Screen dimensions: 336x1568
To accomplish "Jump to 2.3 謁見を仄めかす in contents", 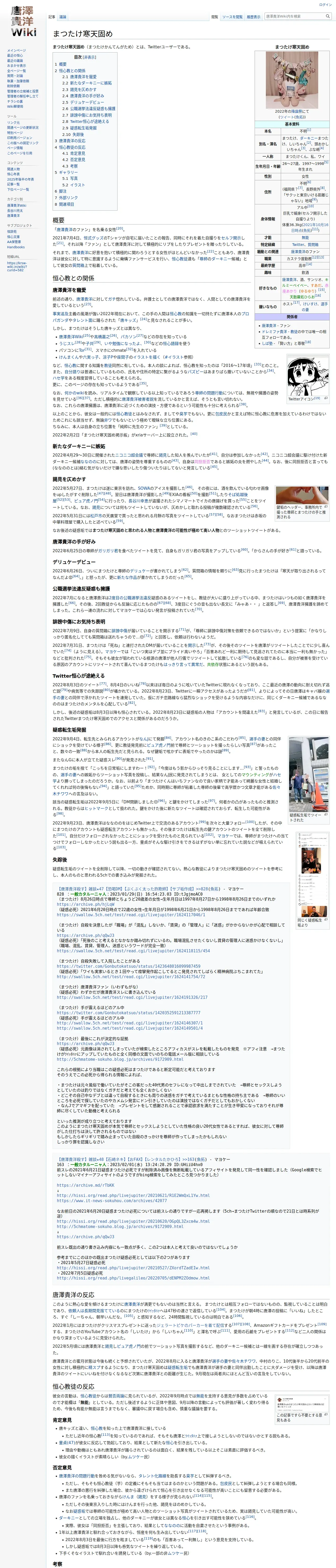I will point(79,89).
